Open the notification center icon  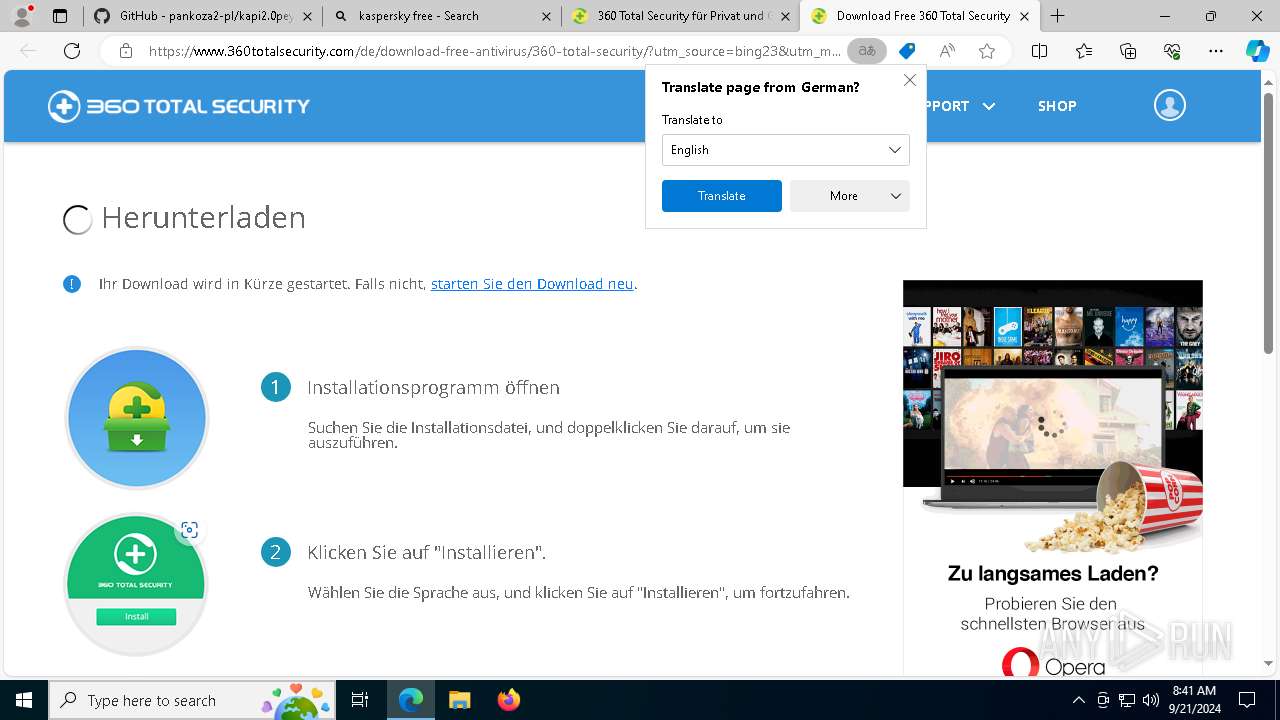coord(1247,700)
